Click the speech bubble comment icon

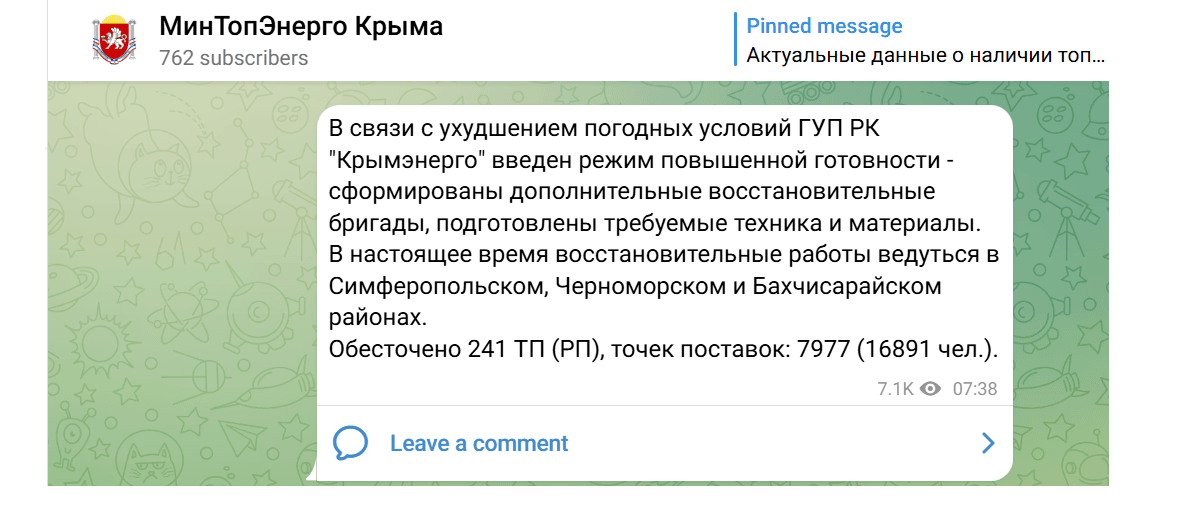pyautogui.click(x=350, y=443)
